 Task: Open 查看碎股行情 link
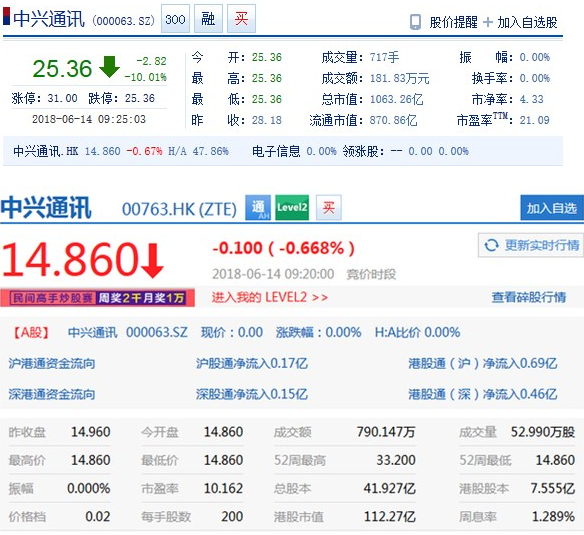point(529,297)
